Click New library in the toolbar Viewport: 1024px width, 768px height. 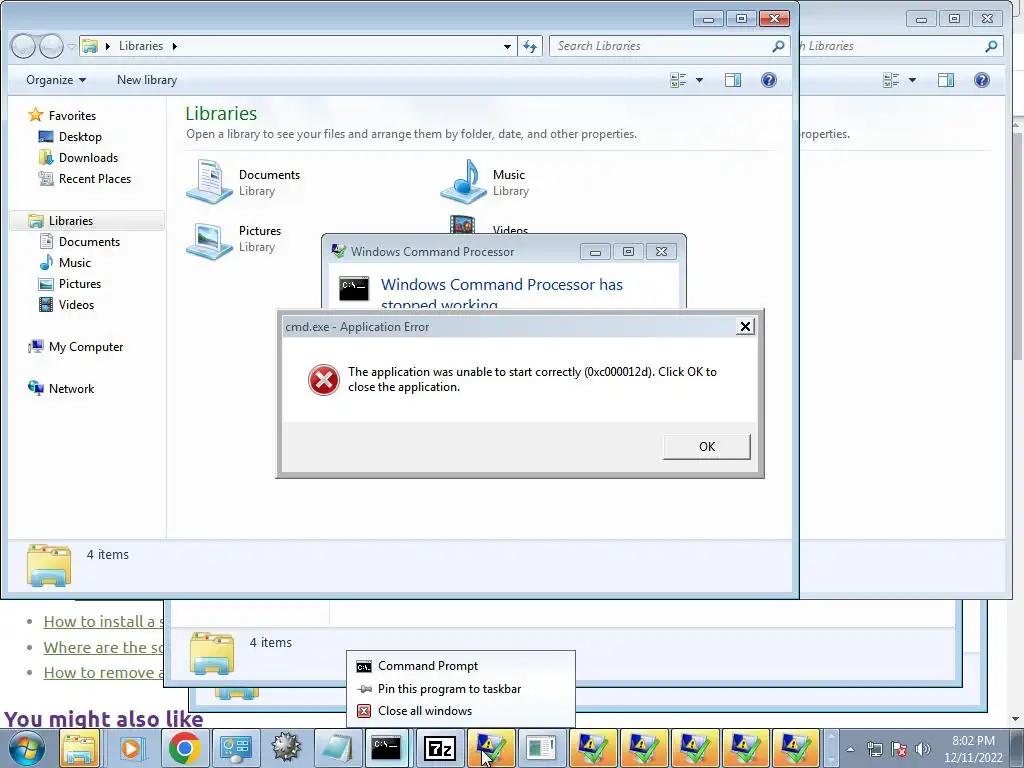pos(147,80)
